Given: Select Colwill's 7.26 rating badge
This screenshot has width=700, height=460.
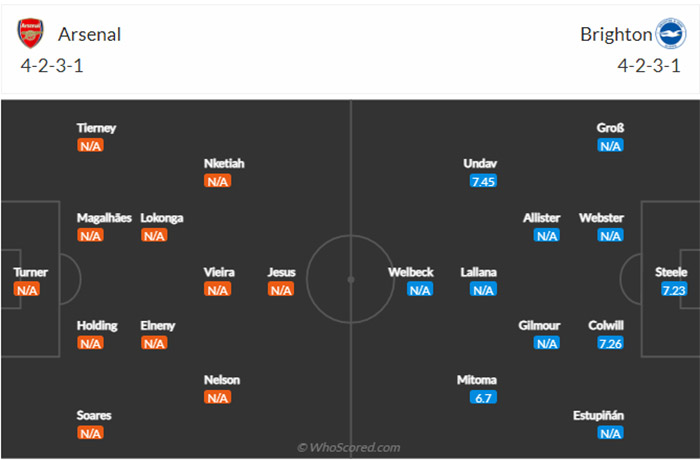Looking at the screenshot, I should point(610,343).
